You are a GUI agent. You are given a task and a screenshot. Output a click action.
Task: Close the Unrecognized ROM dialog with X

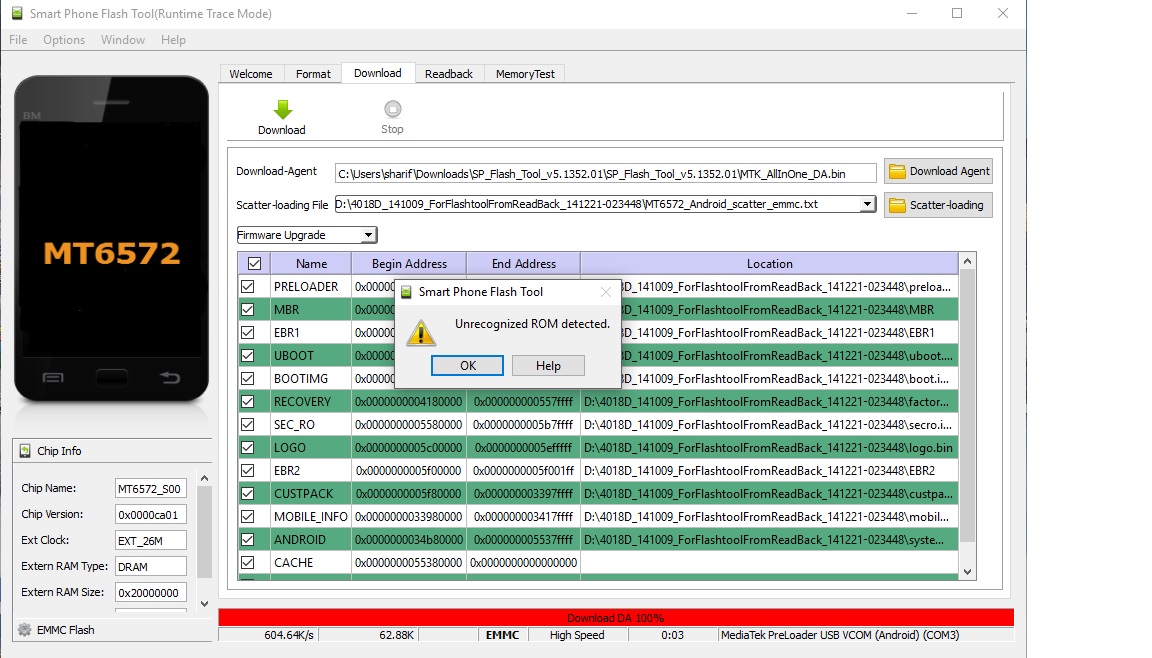pos(605,292)
